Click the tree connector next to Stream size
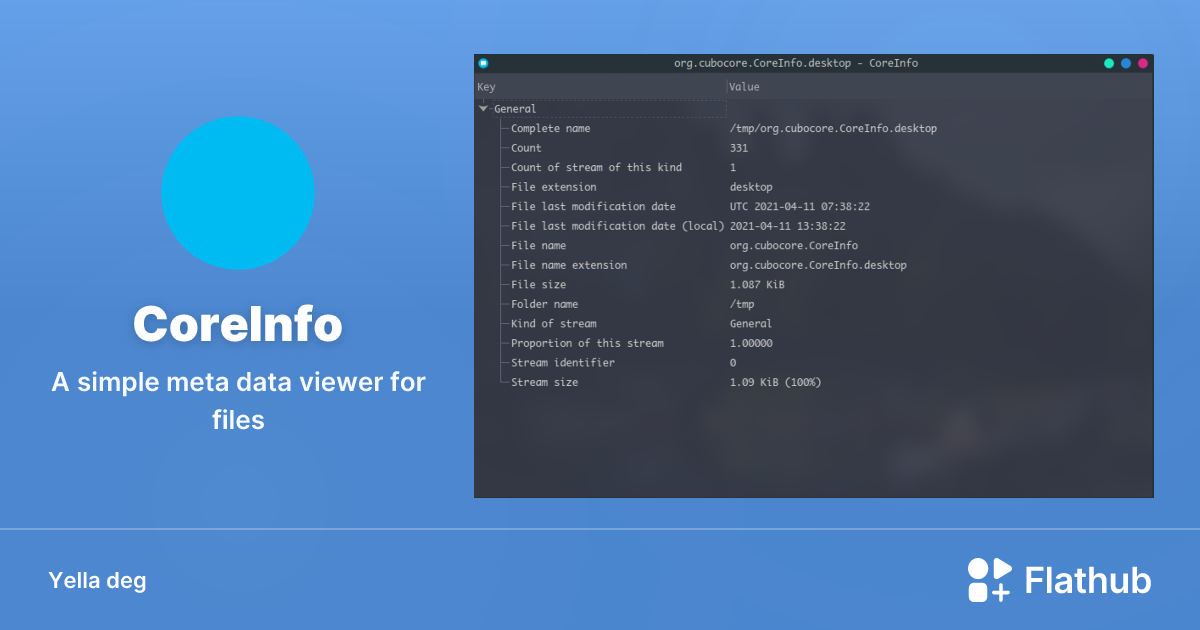1200x630 pixels. (503, 381)
